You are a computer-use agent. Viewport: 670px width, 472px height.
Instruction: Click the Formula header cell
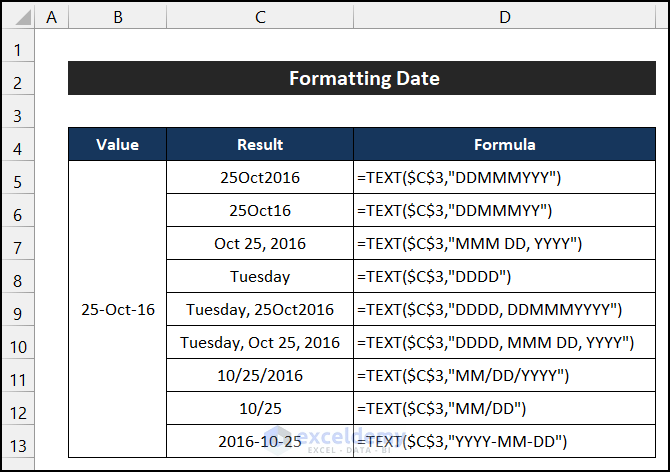point(505,145)
